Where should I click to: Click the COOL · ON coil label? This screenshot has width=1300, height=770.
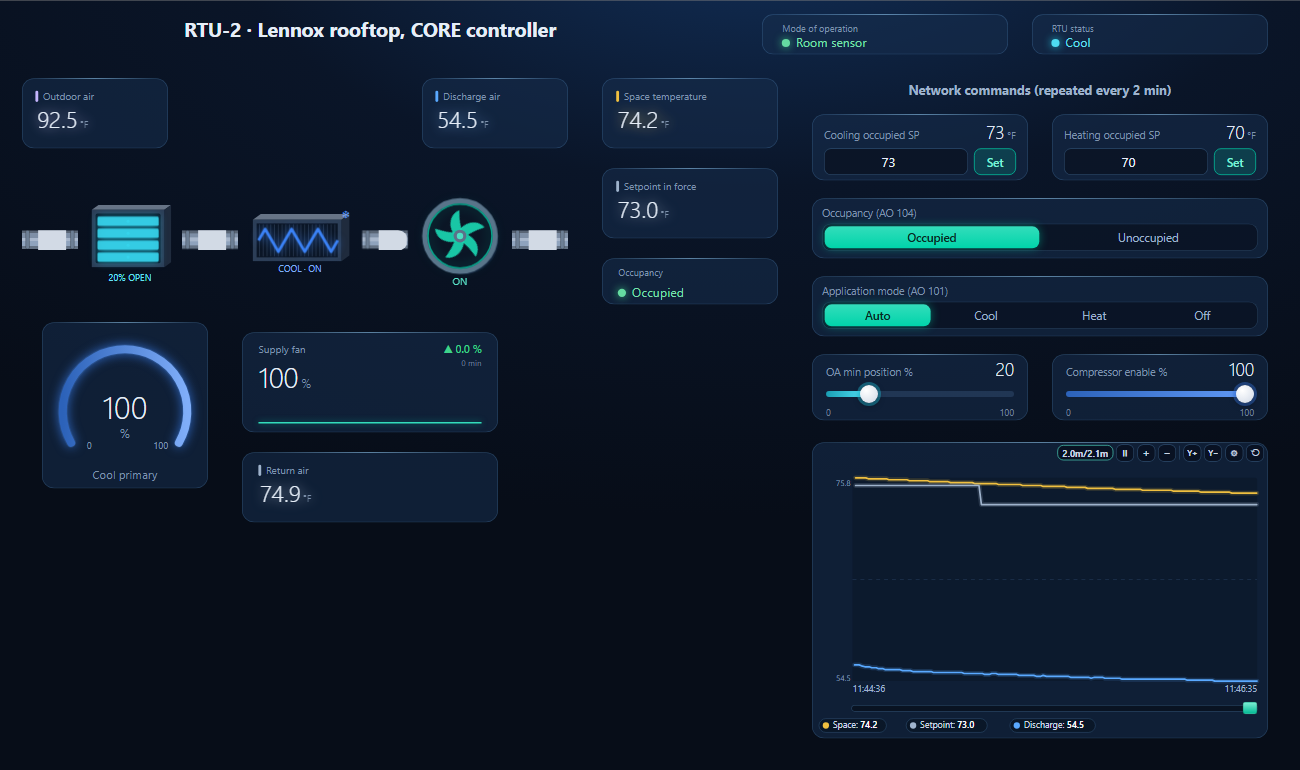click(x=300, y=269)
